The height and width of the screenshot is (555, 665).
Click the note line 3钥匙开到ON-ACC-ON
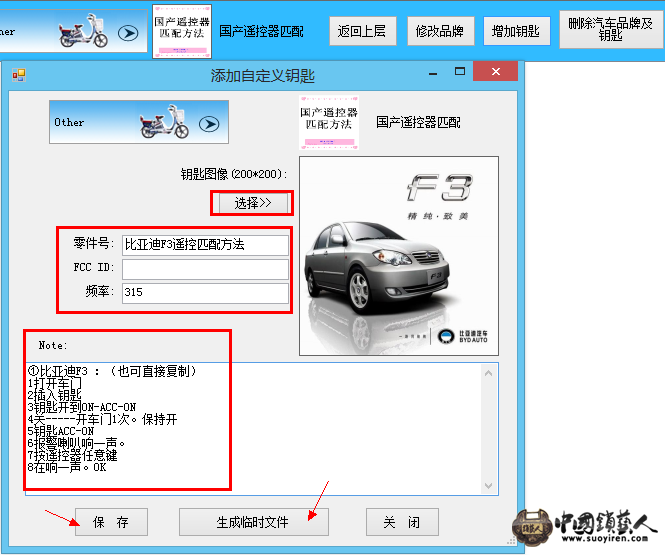82,407
